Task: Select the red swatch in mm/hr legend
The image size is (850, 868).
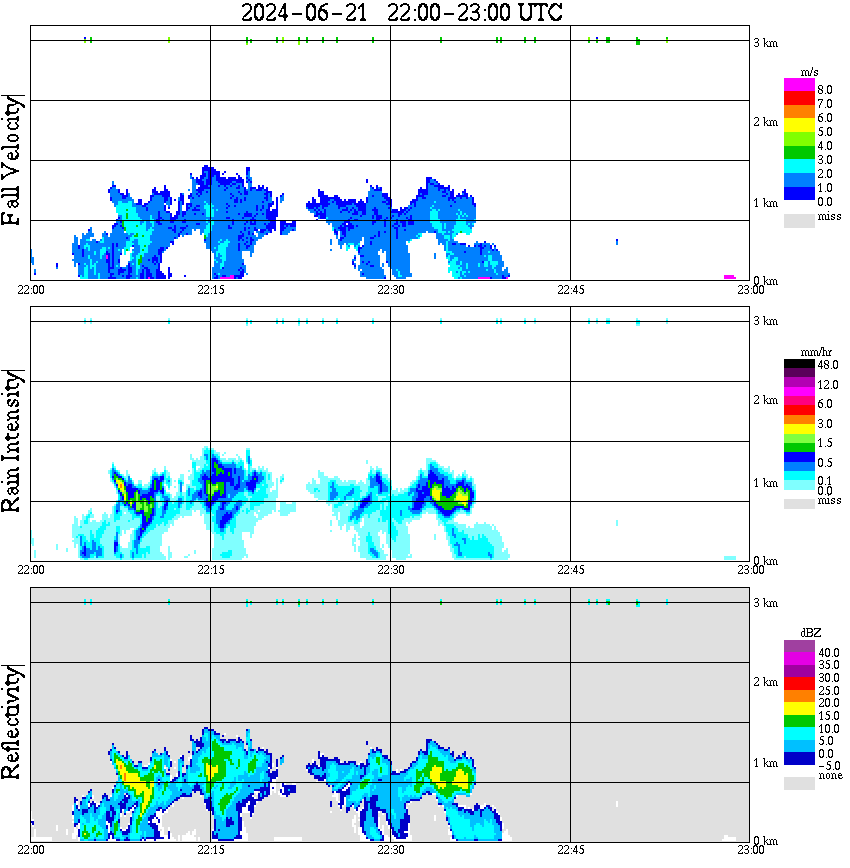Action: coord(799,410)
